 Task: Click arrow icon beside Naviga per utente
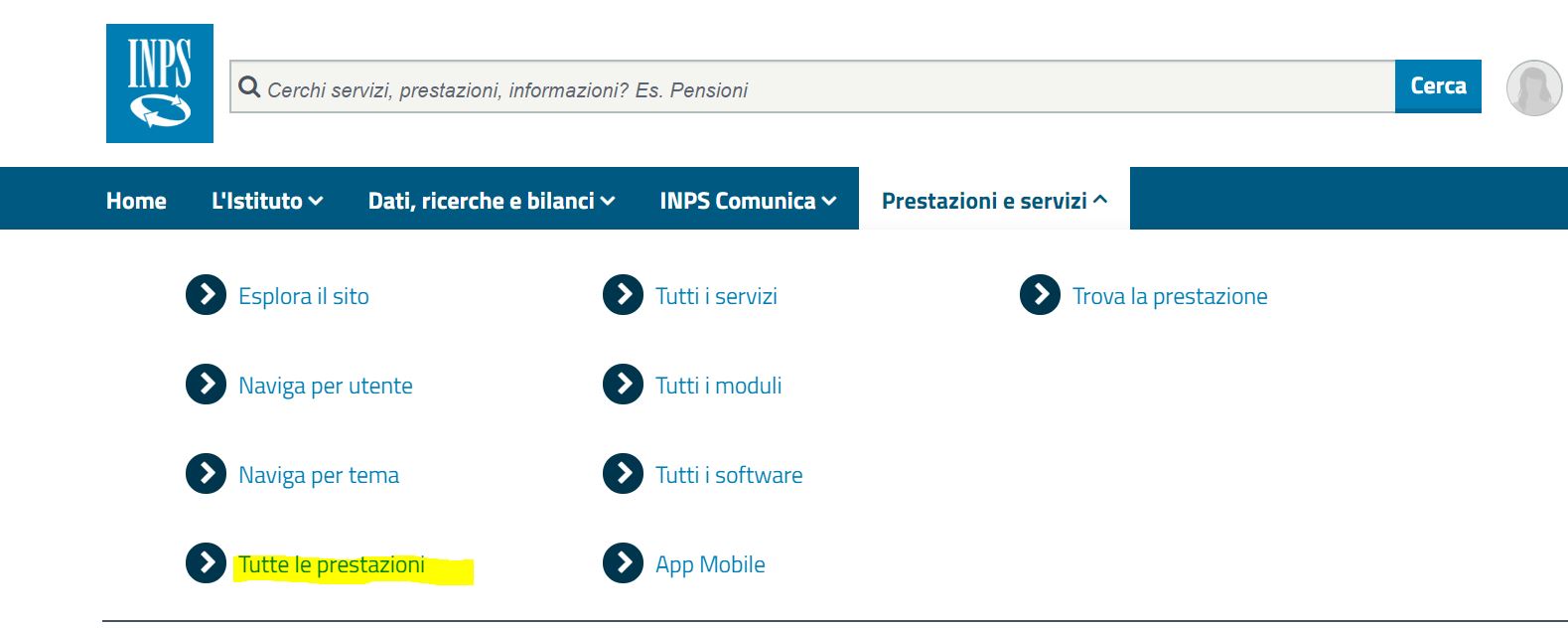206,385
